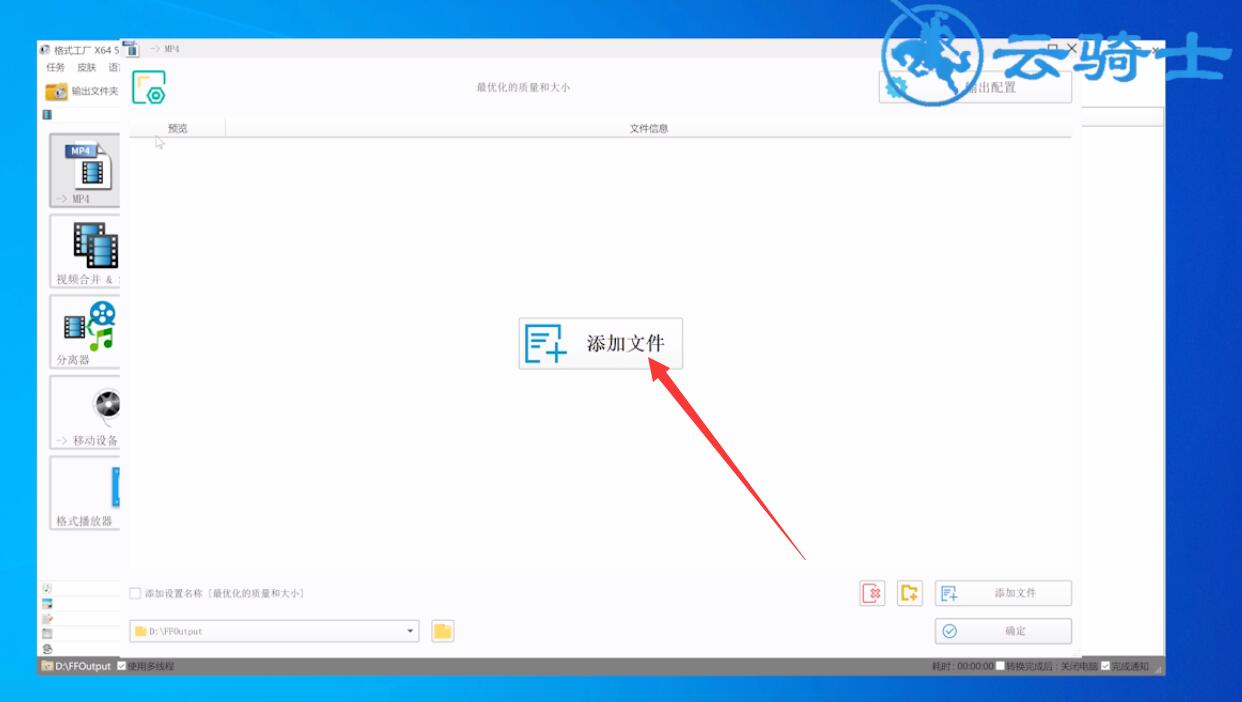Viewport: 1242px width, 702px height.
Task: Click the 预览 column header
Action: click(177, 128)
